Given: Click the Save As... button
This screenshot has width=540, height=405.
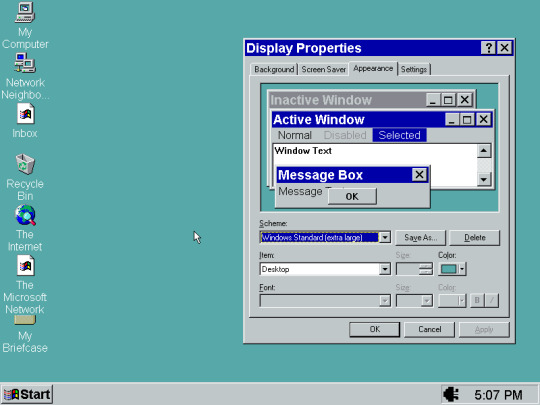Looking at the screenshot, I should [420, 238].
